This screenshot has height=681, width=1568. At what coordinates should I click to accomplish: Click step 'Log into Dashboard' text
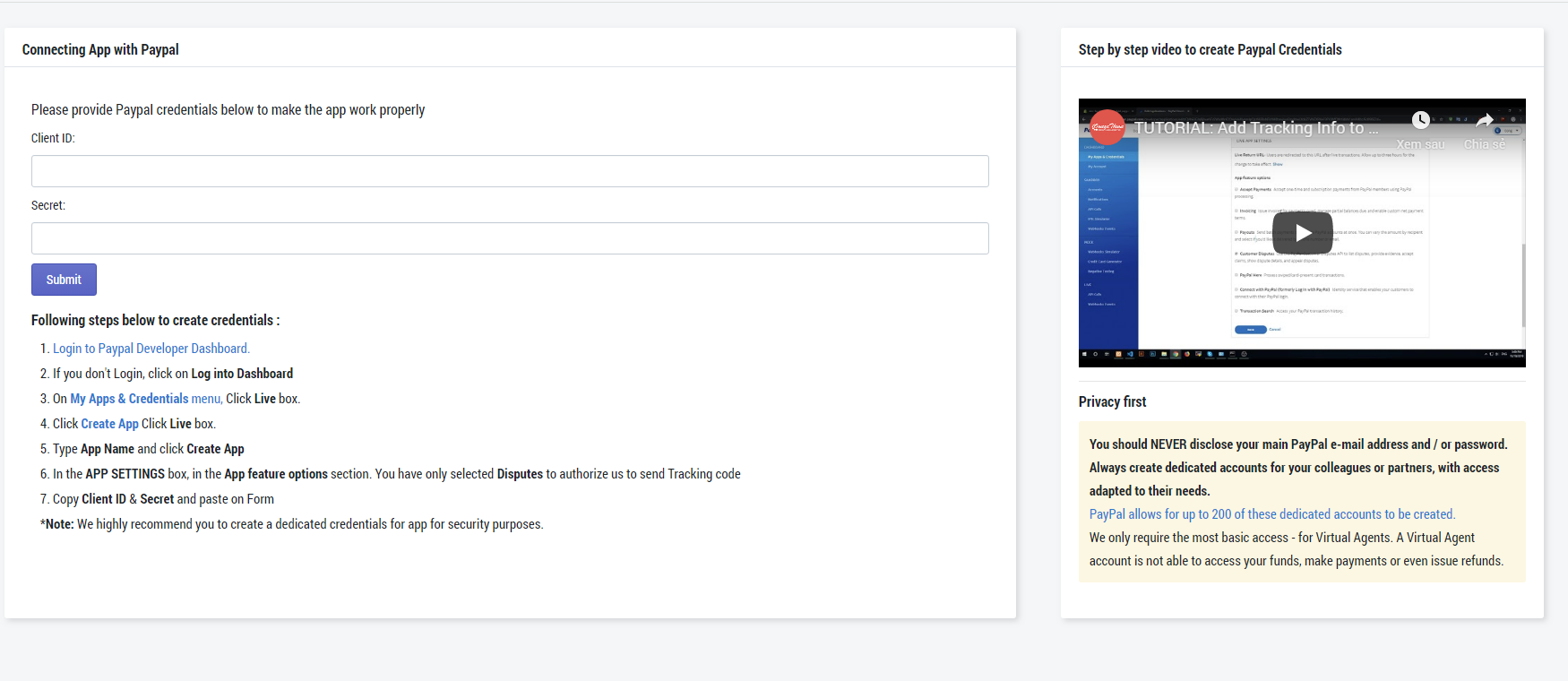[x=242, y=374]
